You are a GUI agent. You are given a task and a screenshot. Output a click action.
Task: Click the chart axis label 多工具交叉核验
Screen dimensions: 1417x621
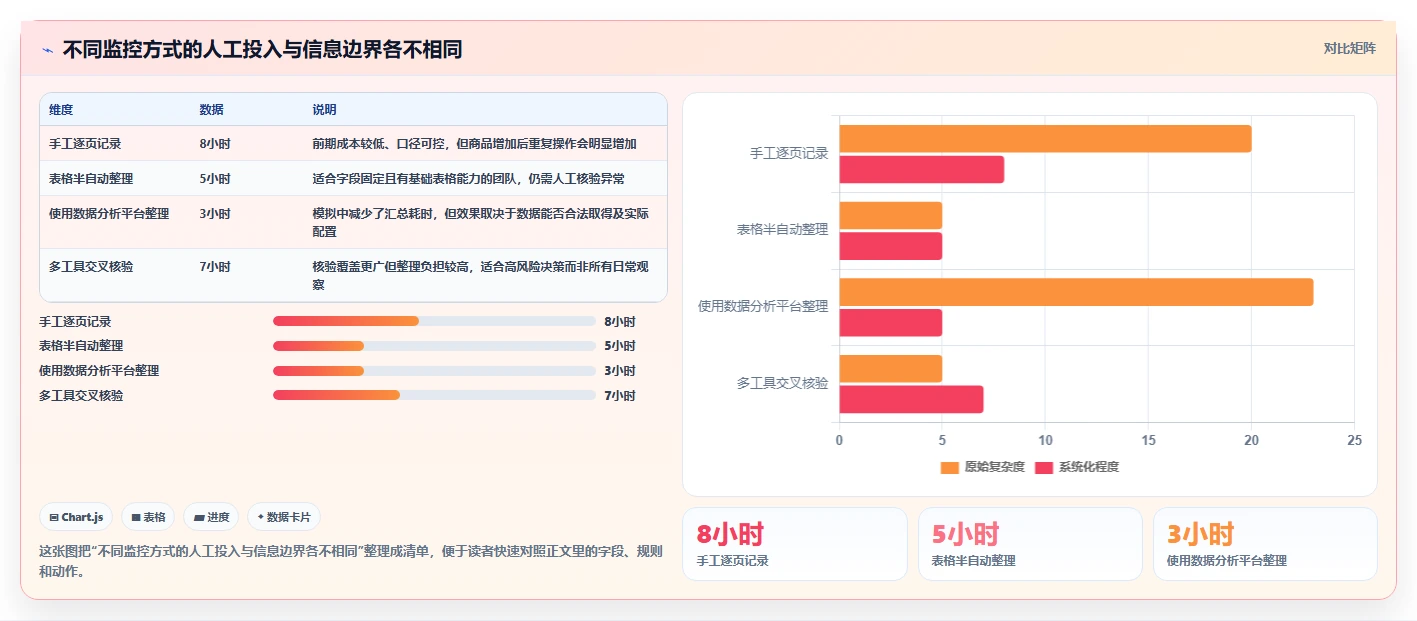(x=782, y=383)
